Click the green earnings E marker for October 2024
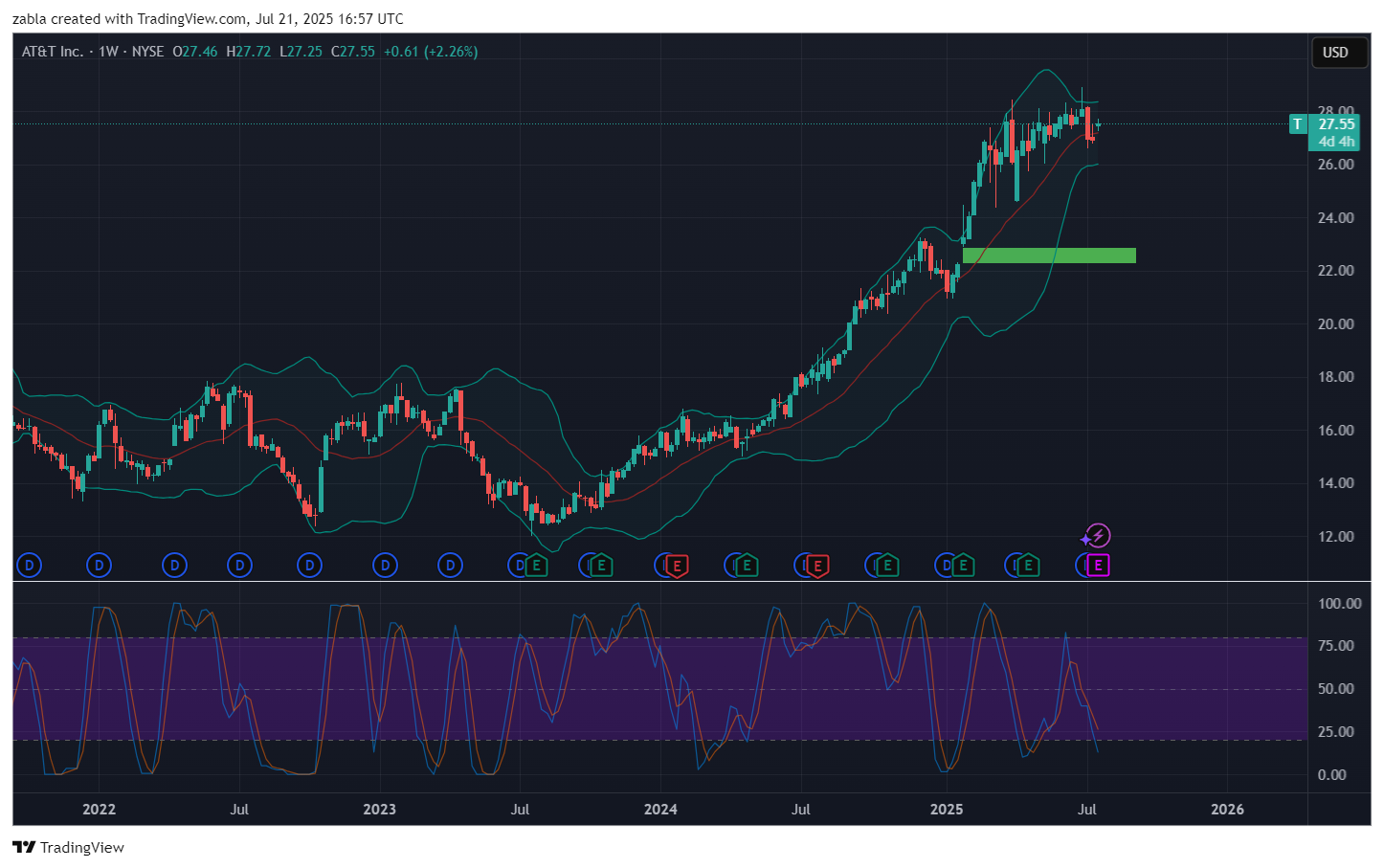The image size is (1384, 868). 887,566
